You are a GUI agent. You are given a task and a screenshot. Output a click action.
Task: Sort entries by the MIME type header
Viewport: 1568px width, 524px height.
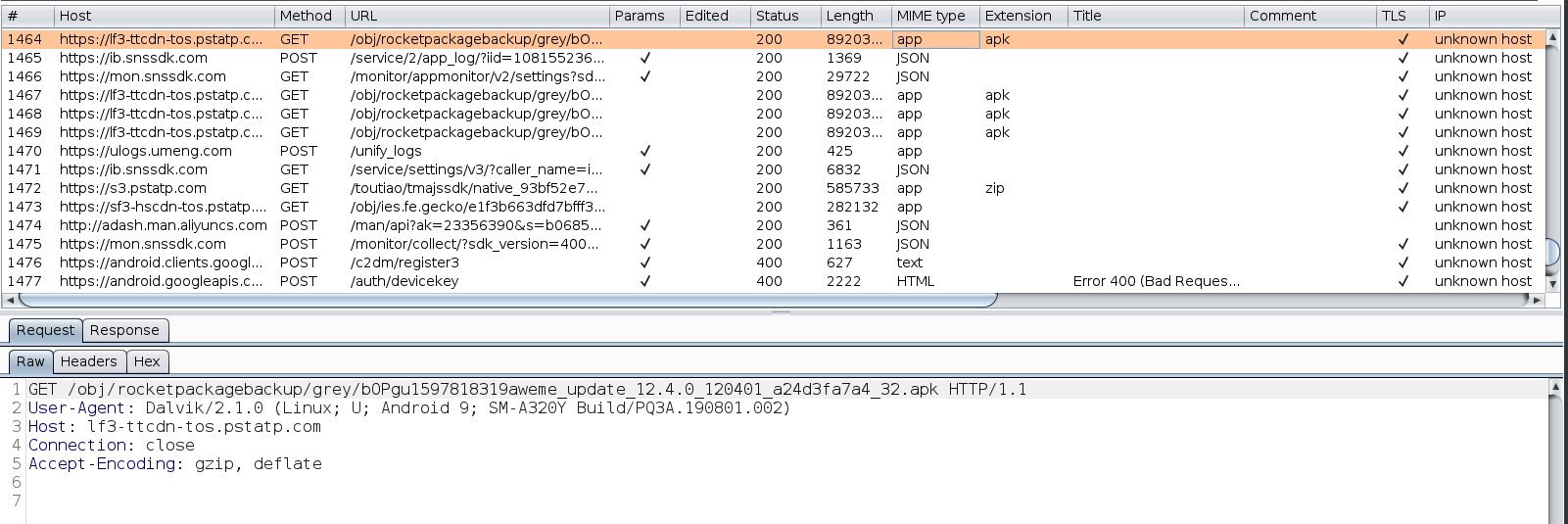pos(930,16)
